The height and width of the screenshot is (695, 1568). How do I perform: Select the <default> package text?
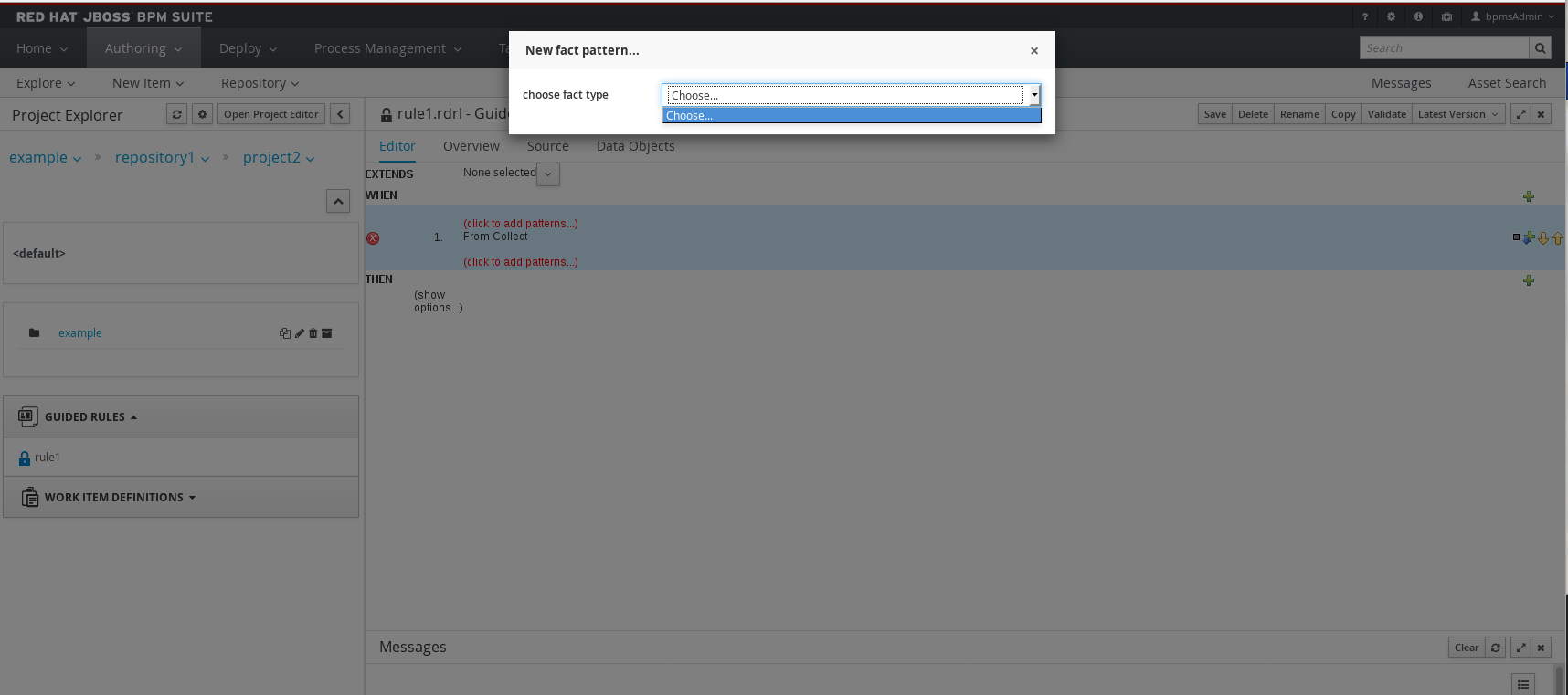point(39,253)
